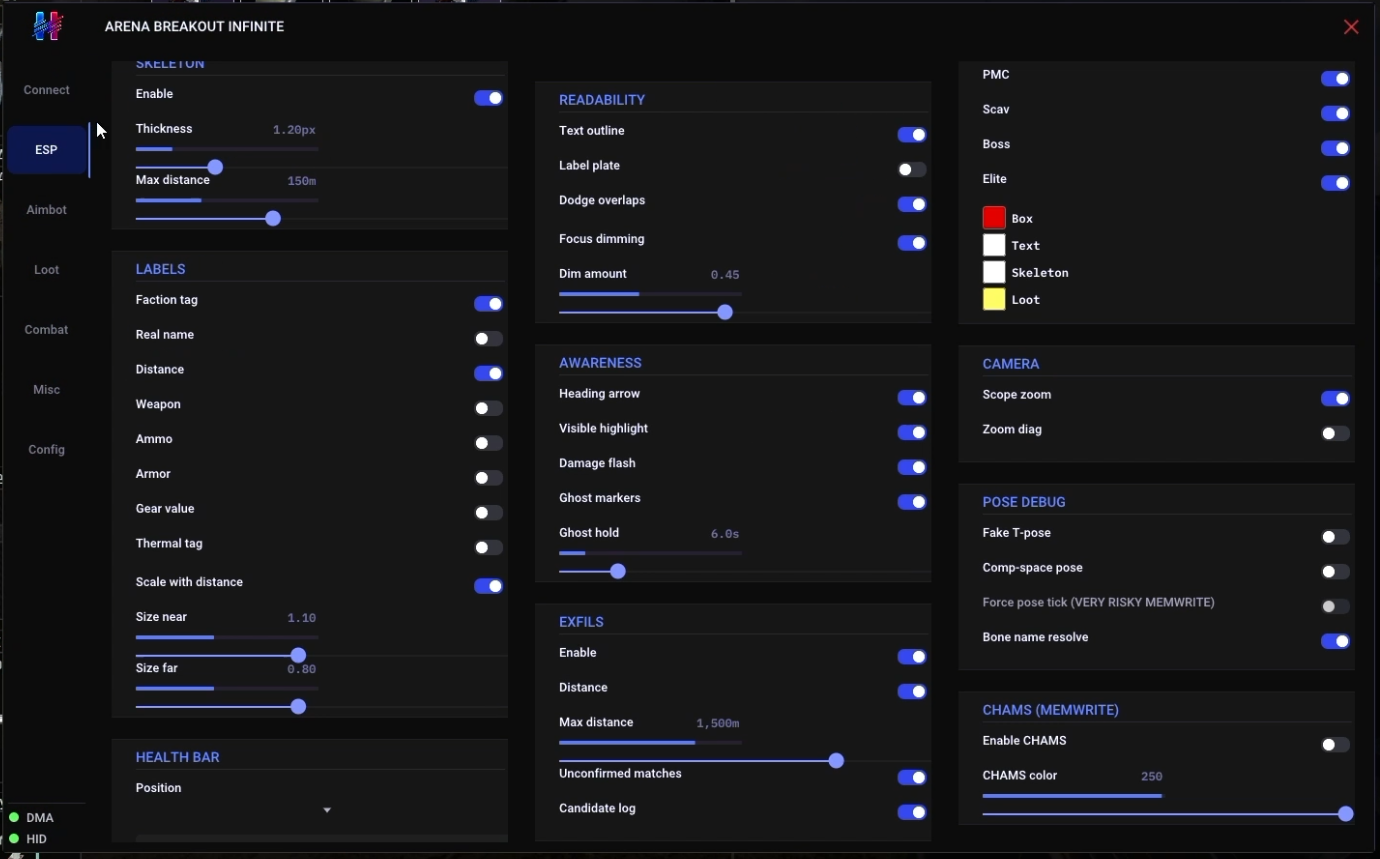The height and width of the screenshot is (859, 1380).
Task: Disable Scale with distance
Action: click(x=488, y=586)
